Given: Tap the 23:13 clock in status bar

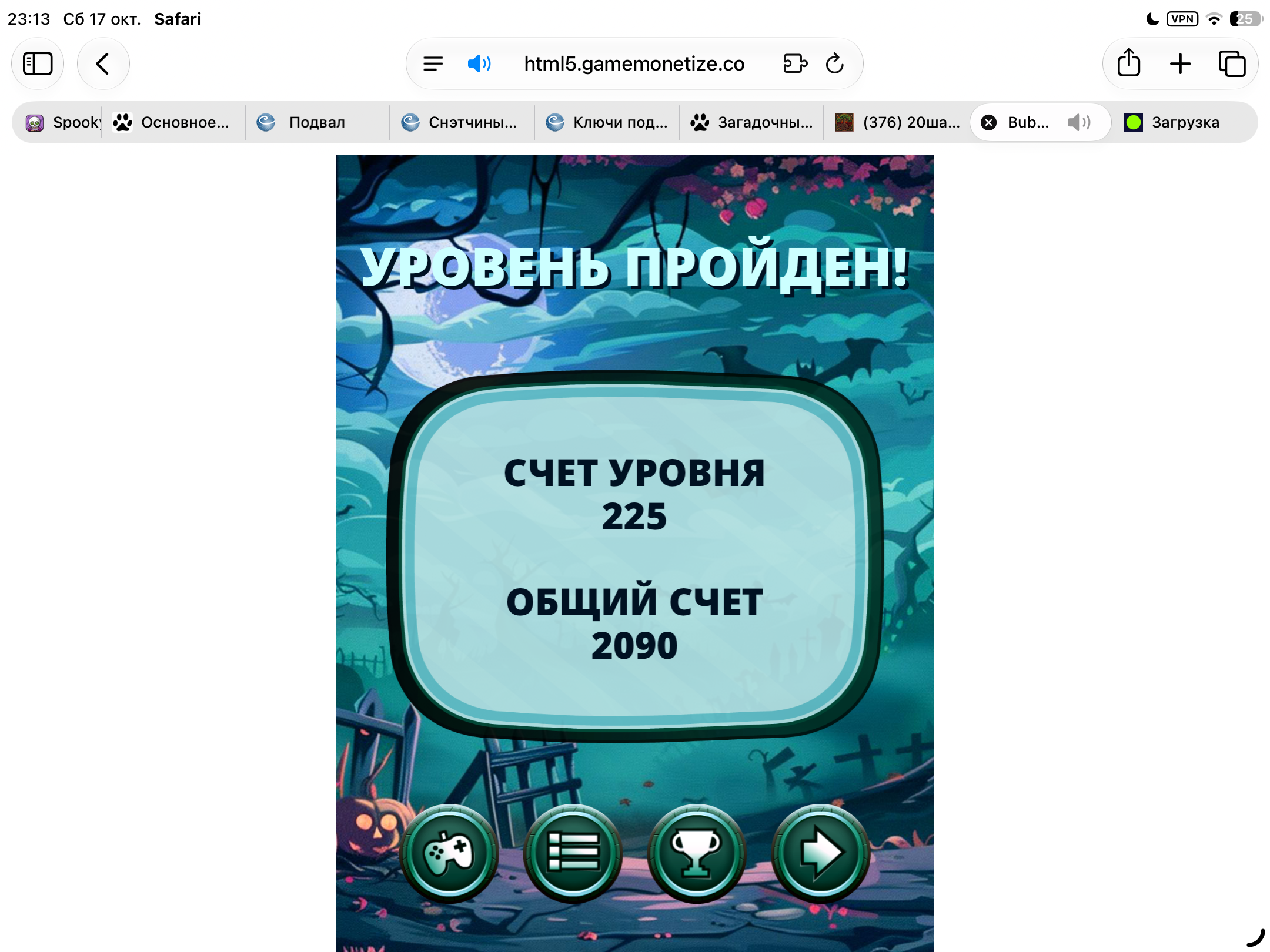Looking at the screenshot, I should coord(29,19).
